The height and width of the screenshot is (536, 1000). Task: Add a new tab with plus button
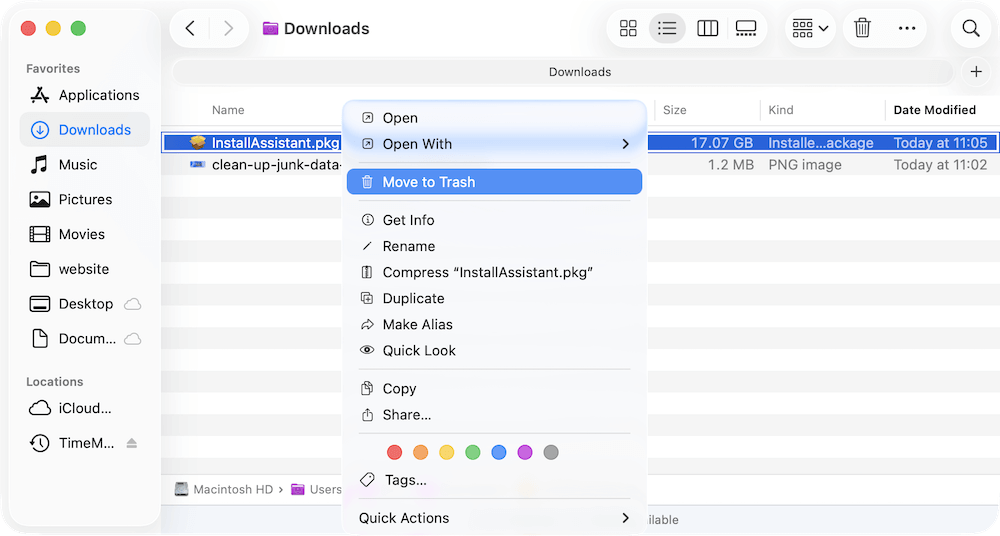(x=976, y=71)
